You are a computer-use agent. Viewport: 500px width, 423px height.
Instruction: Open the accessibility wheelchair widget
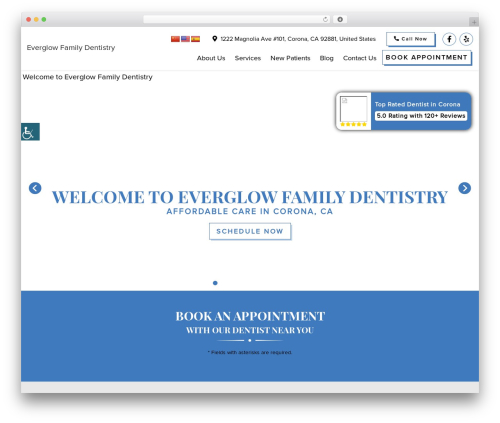click(x=30, y=132)
